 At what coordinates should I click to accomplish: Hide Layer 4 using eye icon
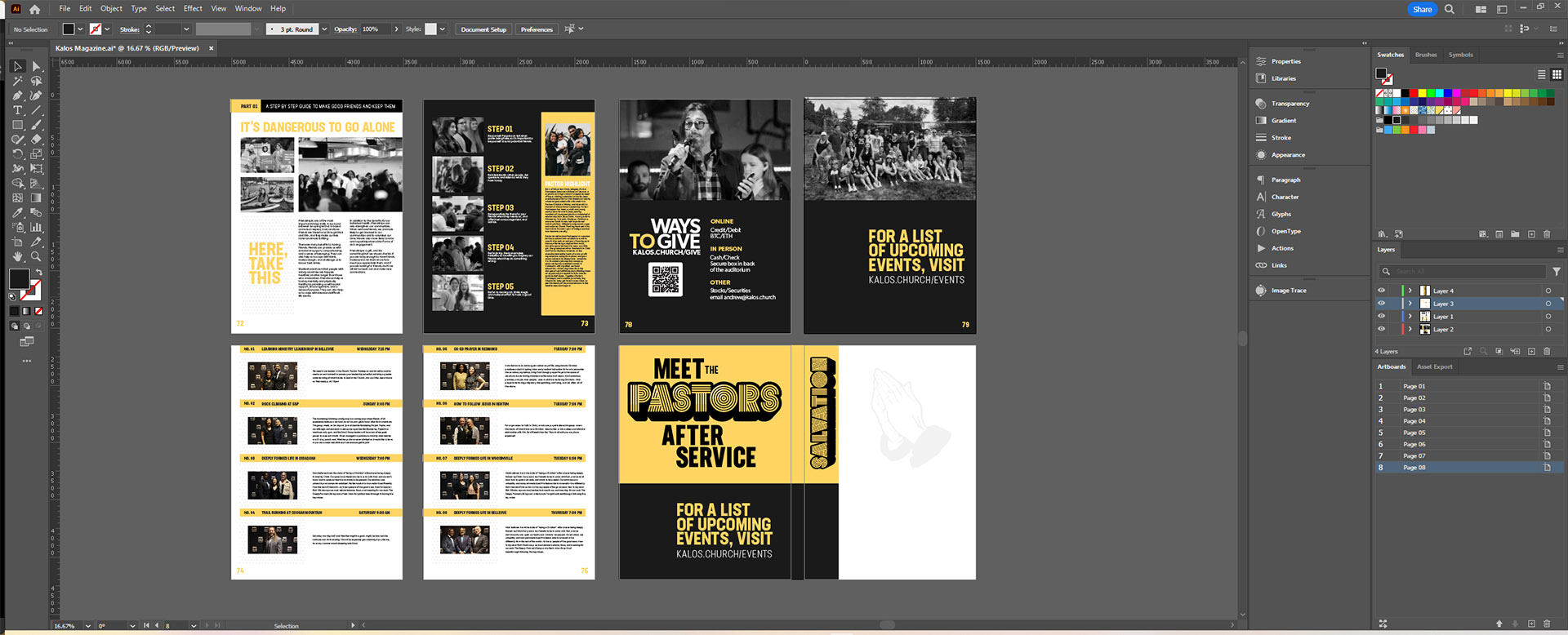[x=1382, y=291]
